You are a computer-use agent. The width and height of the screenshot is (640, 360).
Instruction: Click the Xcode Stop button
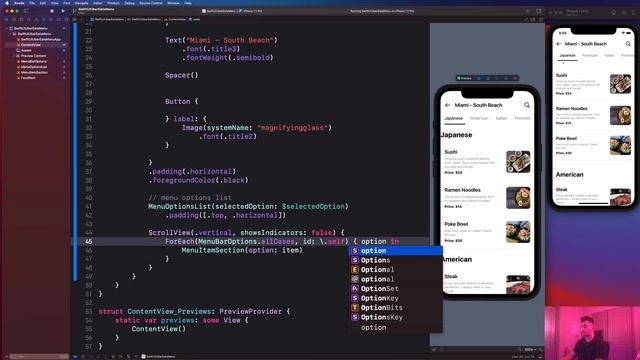coord(52,11)
